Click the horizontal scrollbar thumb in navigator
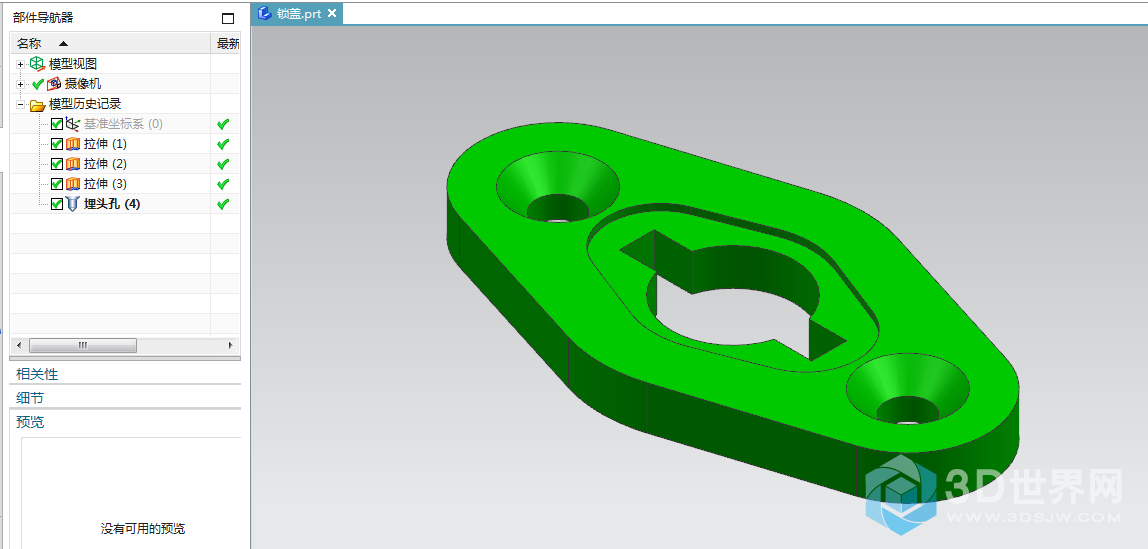 coord(83,346)
